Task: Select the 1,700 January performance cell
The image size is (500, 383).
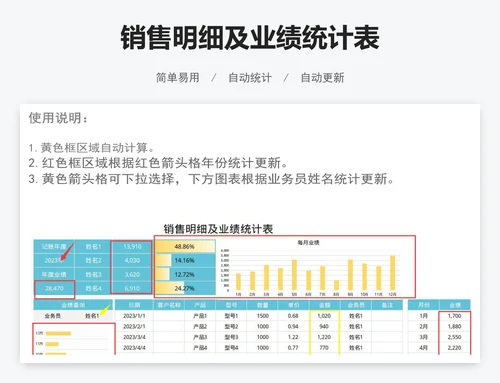Action: 455,316
